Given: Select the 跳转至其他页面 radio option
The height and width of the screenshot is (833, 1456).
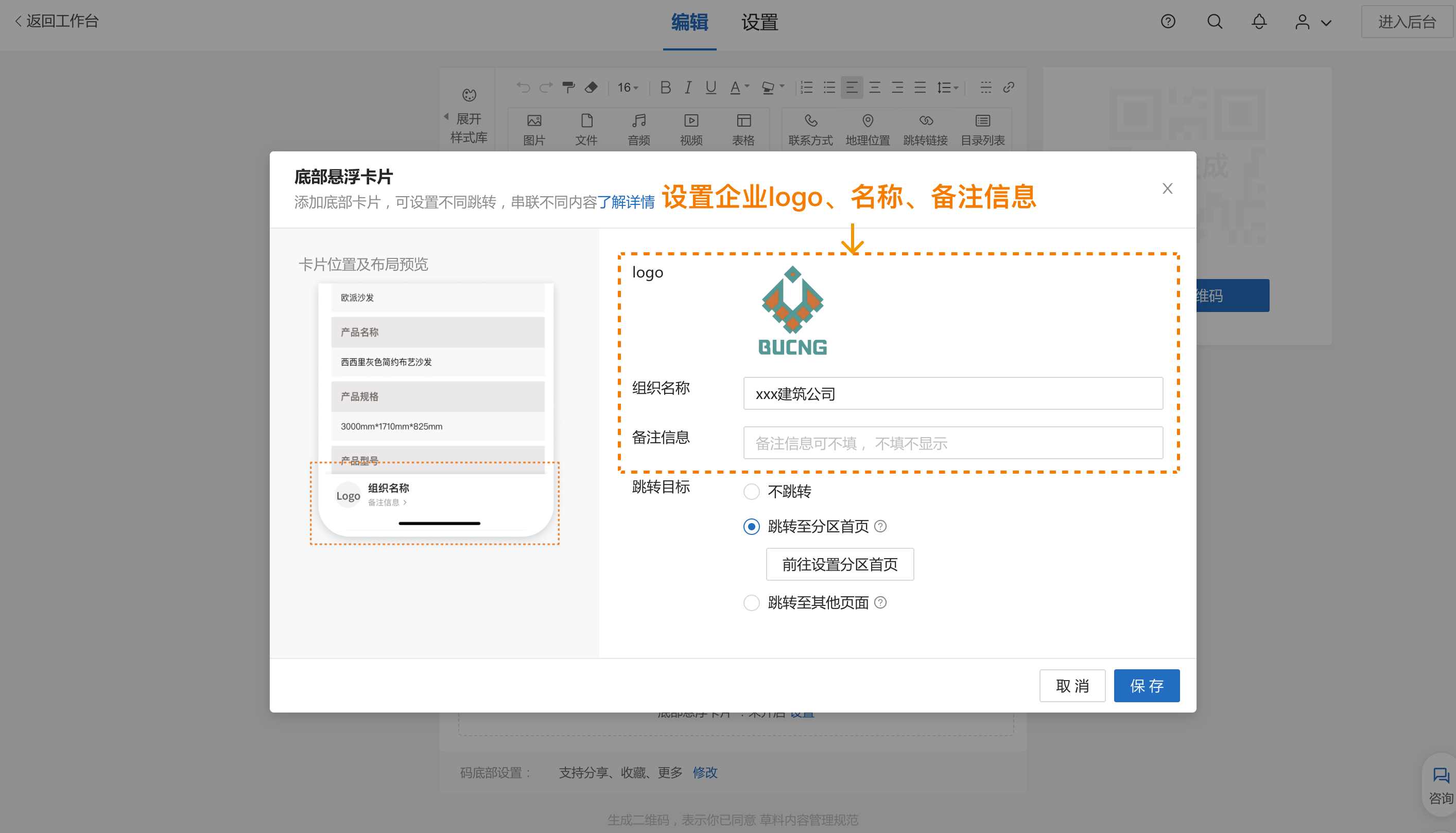Looking at the screenshot, I should coord(751,602).
